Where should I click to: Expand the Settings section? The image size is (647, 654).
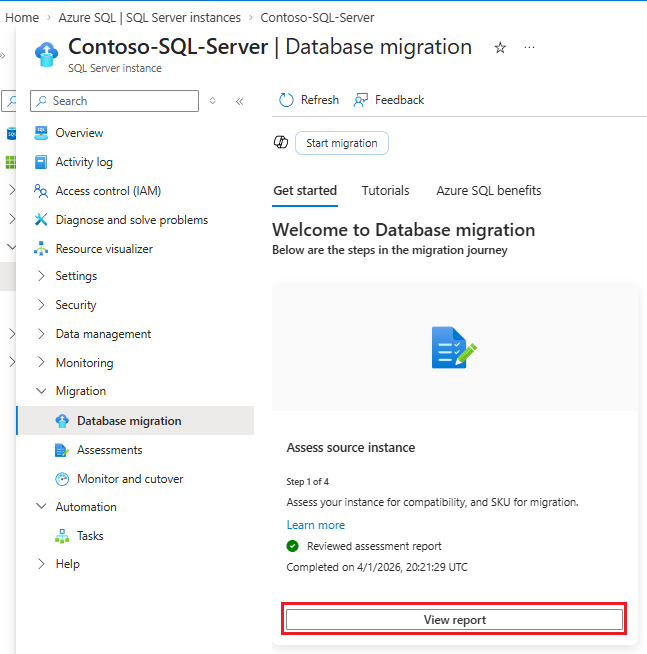76,276
